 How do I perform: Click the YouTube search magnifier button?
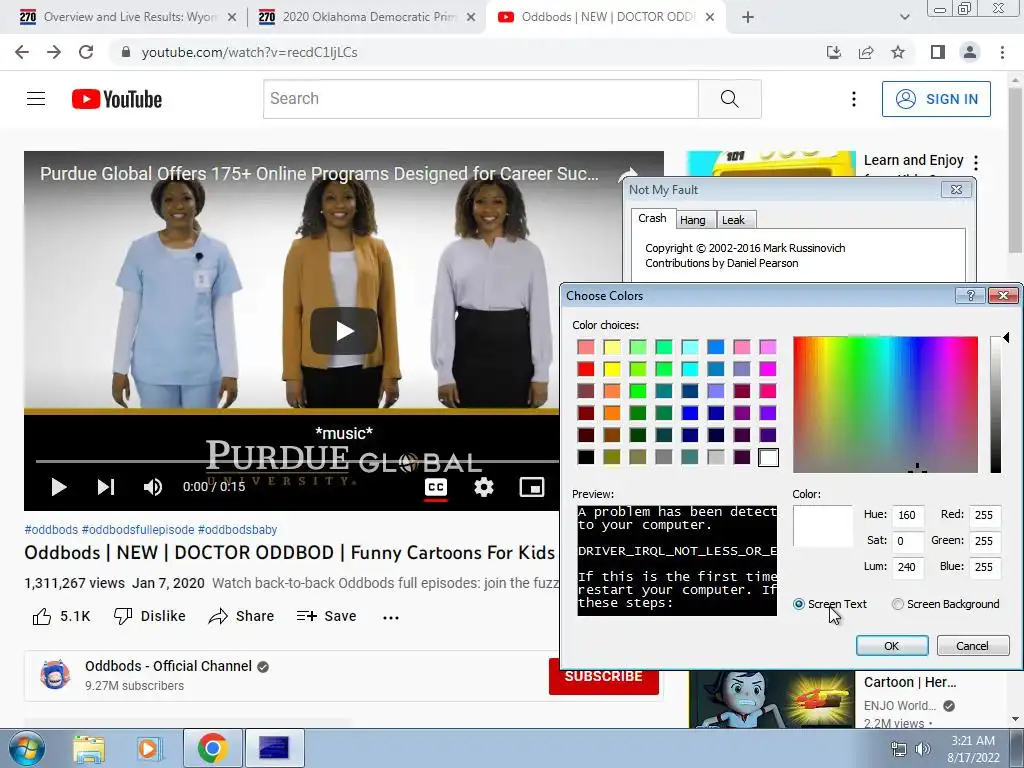[729, 99]
